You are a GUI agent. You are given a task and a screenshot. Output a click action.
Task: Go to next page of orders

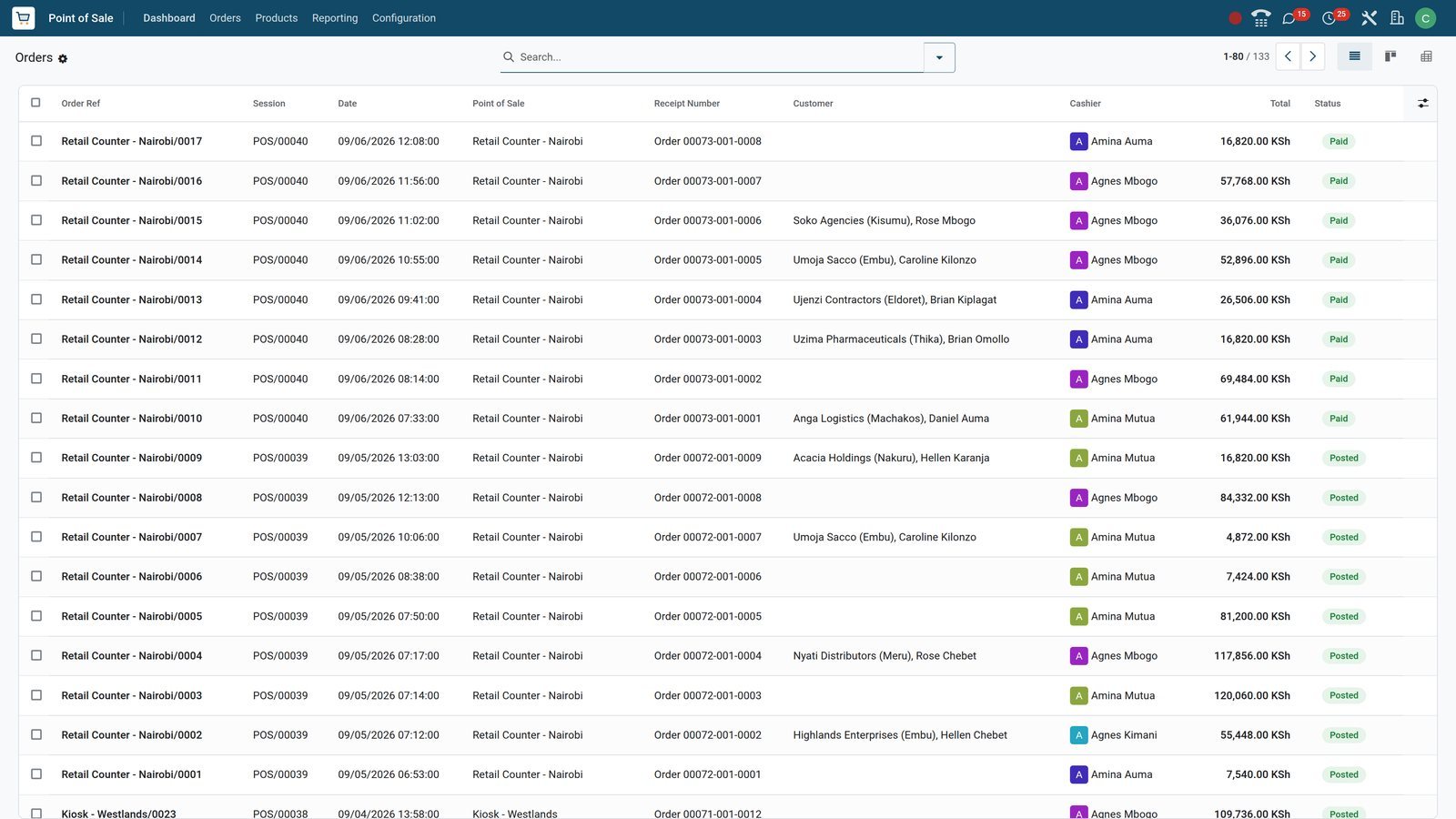[x=1312, y=56]
